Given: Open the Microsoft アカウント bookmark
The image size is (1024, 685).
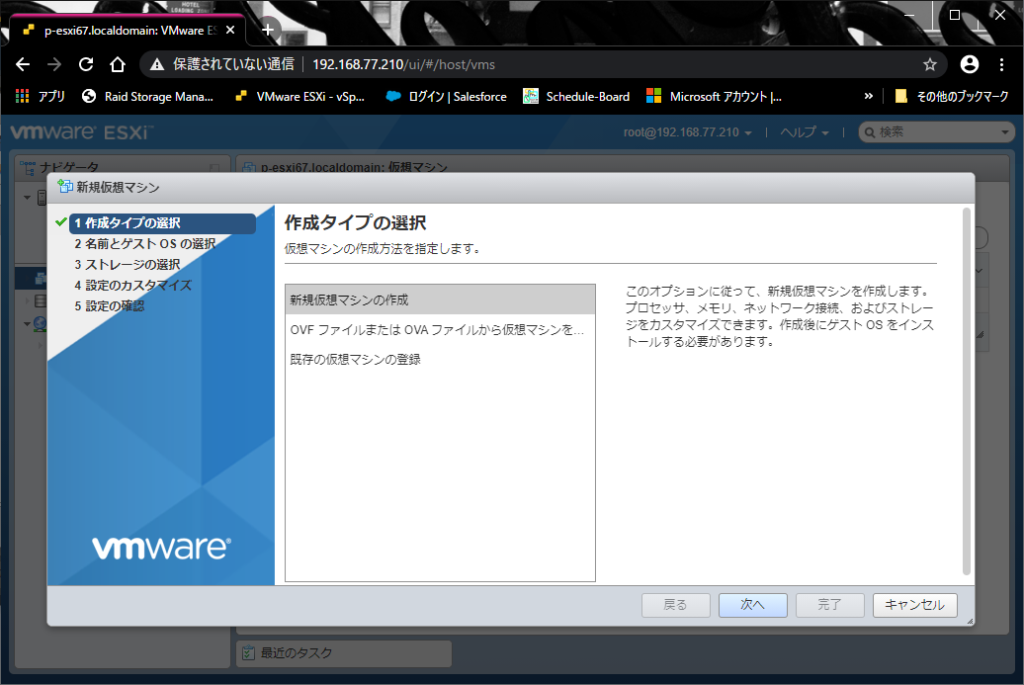Looking at the screenshot, I should [x=714, y=97].
